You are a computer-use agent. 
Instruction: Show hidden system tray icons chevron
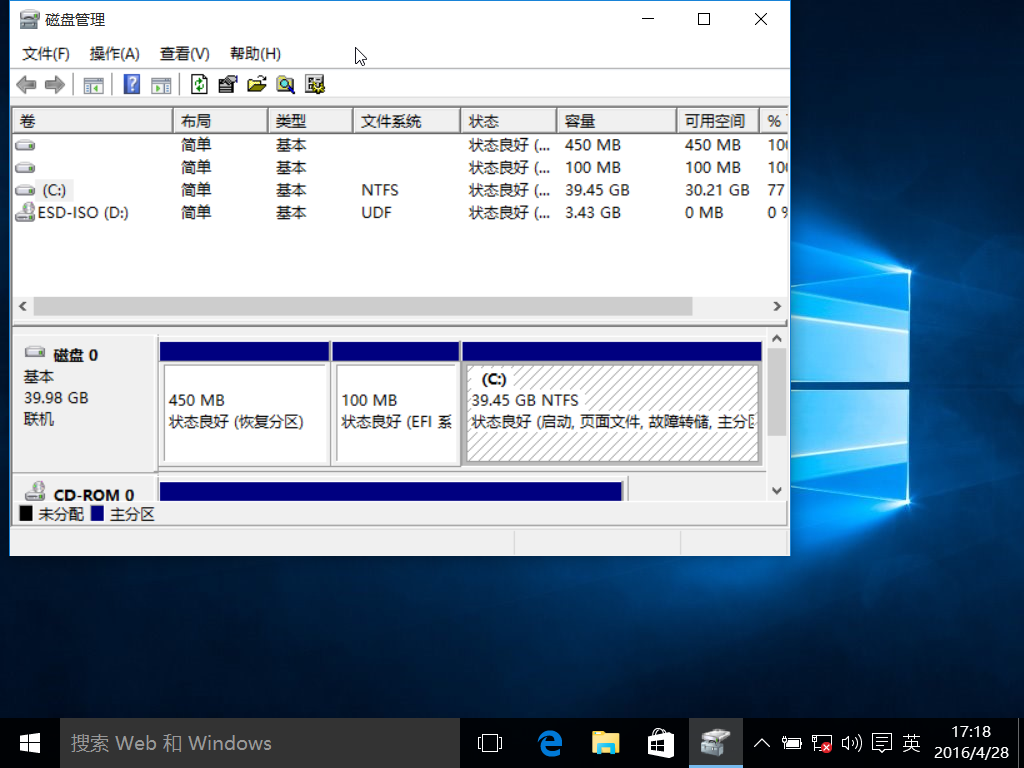(x=762, y=743)
